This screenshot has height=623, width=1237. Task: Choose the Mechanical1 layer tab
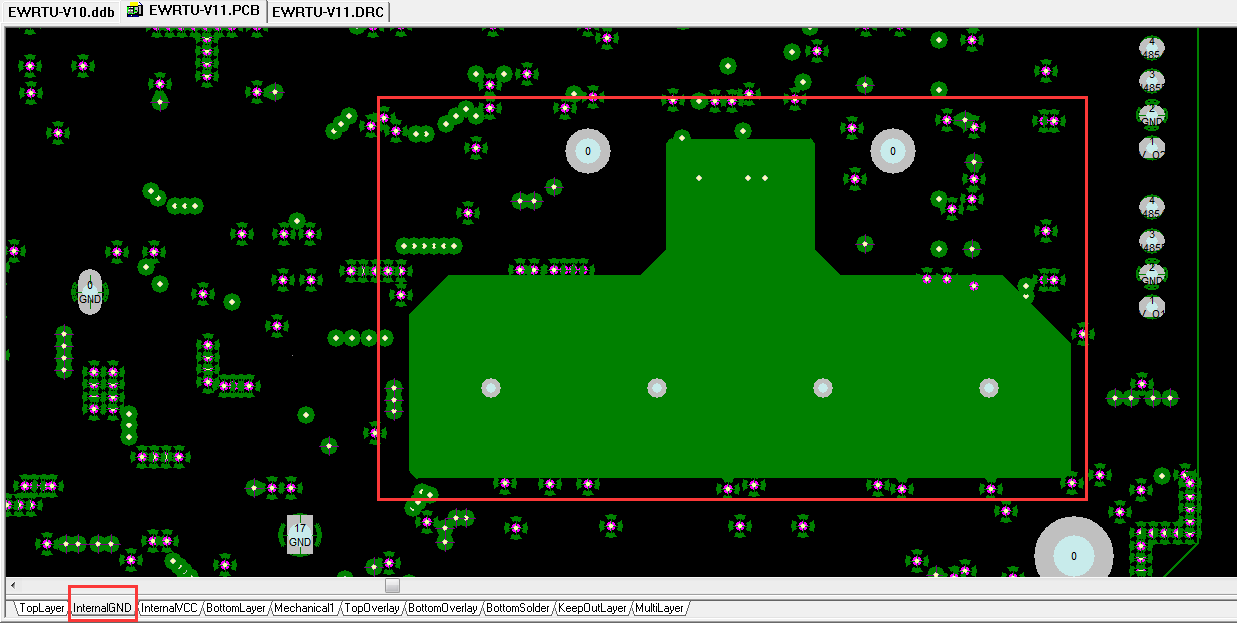pos(304,608)
